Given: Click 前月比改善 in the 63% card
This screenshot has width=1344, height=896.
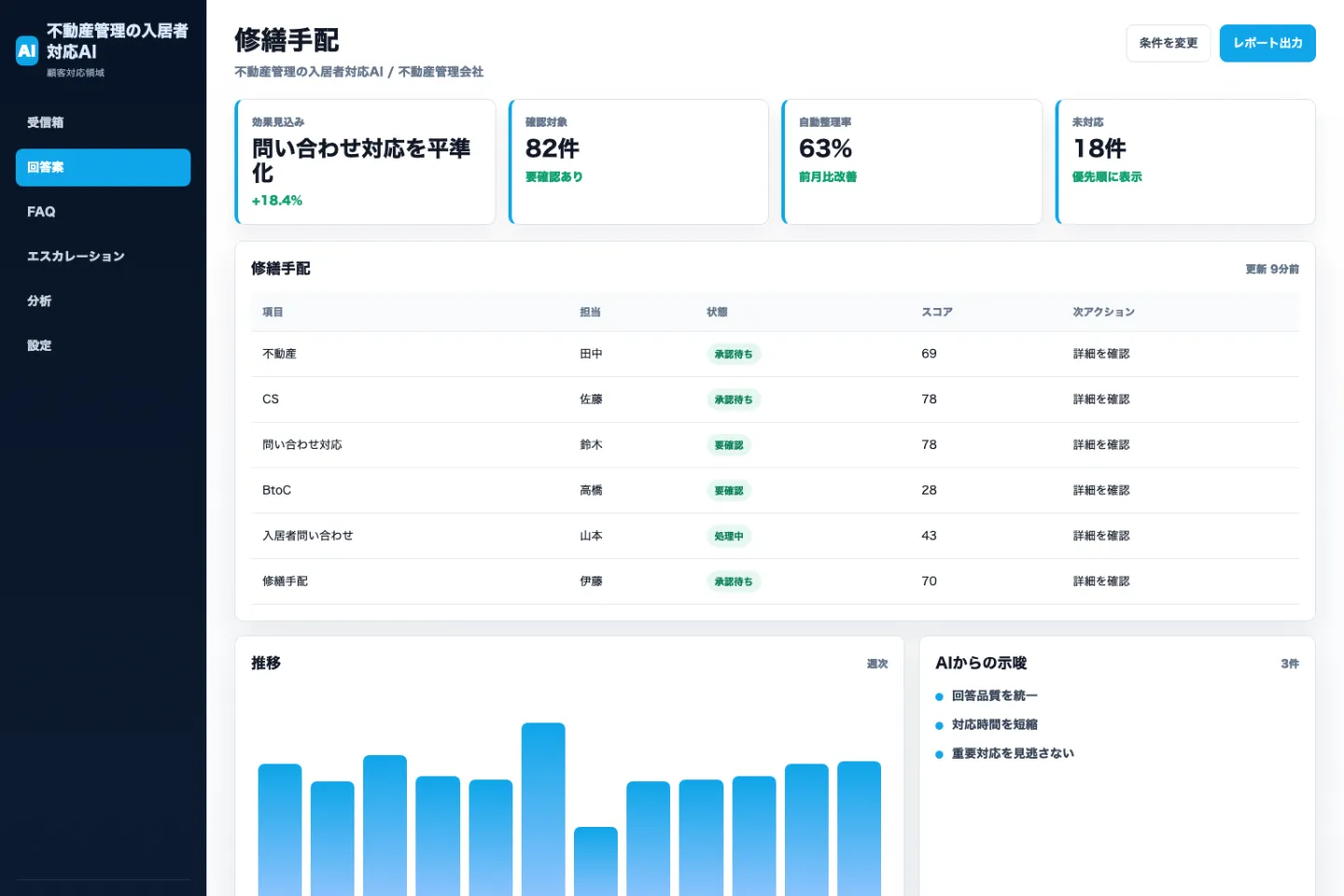Looking at the screenshot, I should tap(827, 176).
